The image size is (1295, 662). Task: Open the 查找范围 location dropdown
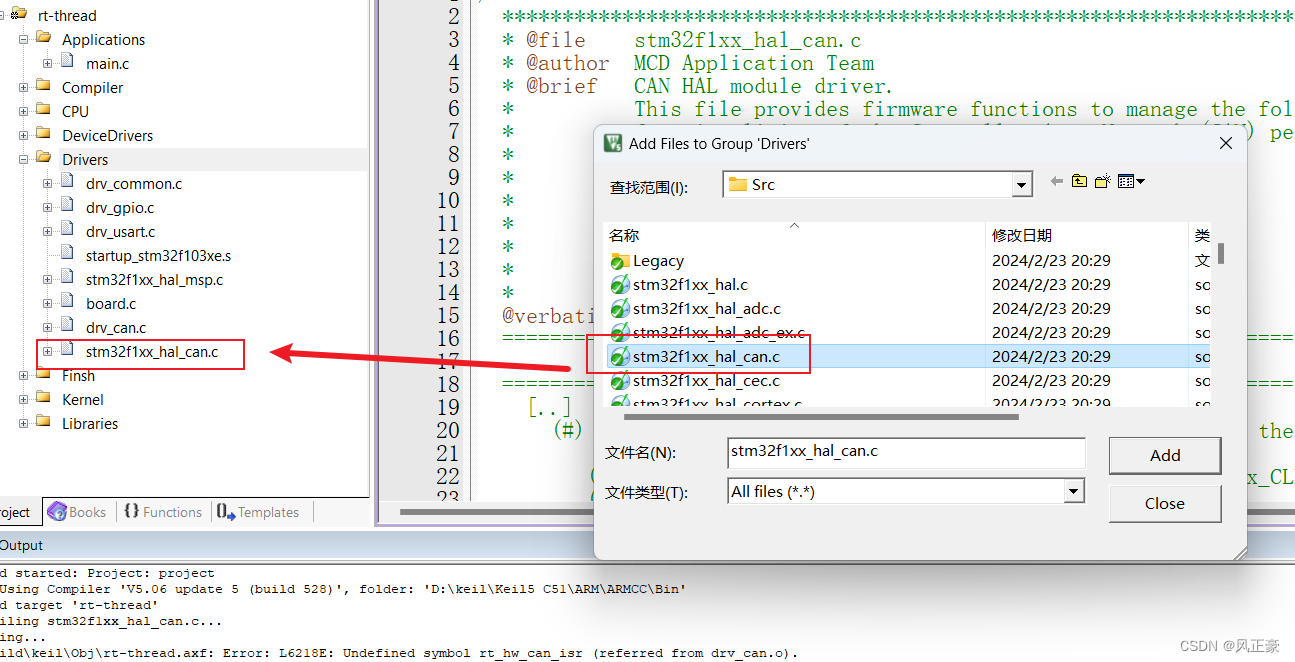coord(1021,183)
